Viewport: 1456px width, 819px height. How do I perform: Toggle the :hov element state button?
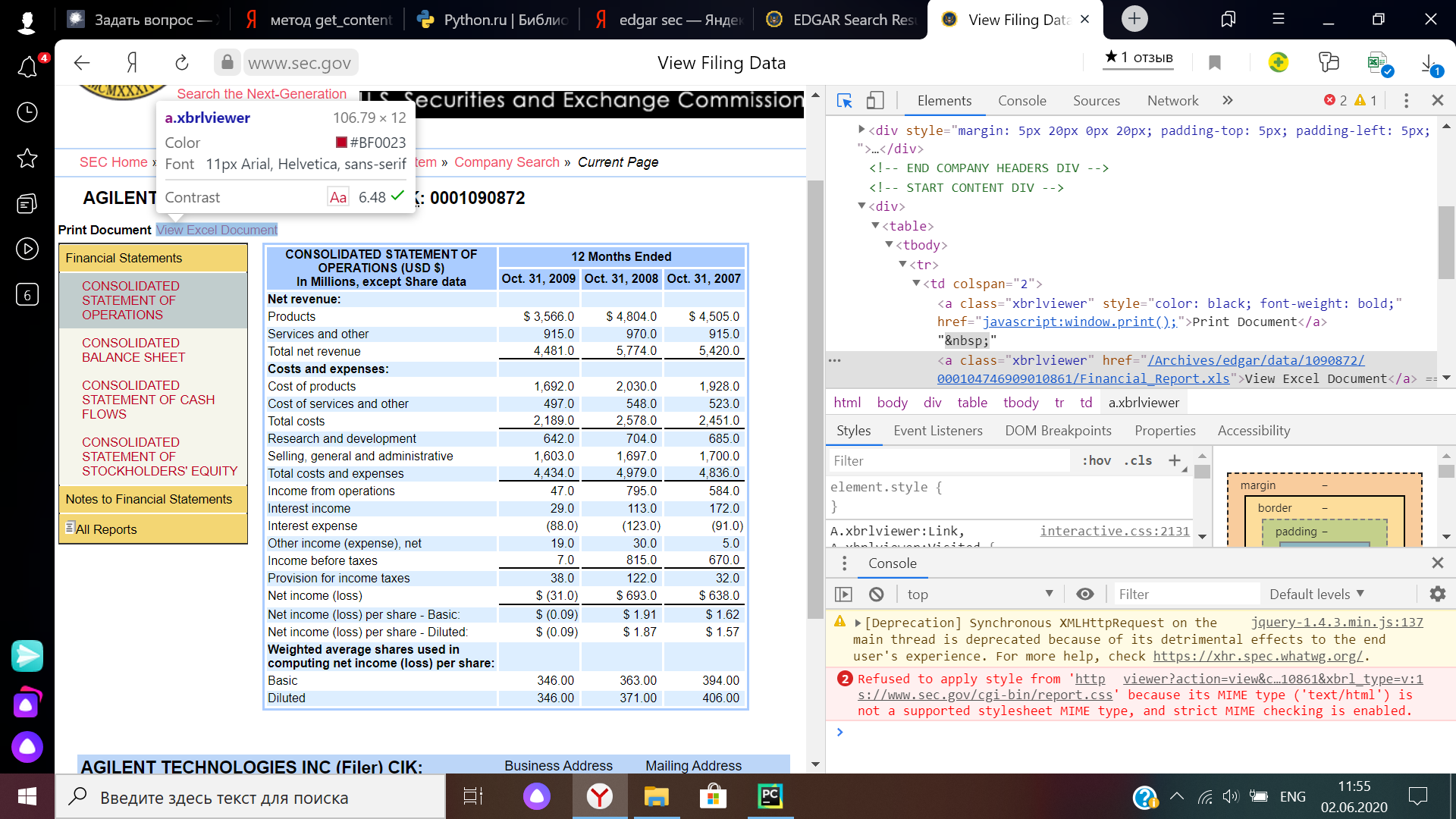pos(1097,460)
